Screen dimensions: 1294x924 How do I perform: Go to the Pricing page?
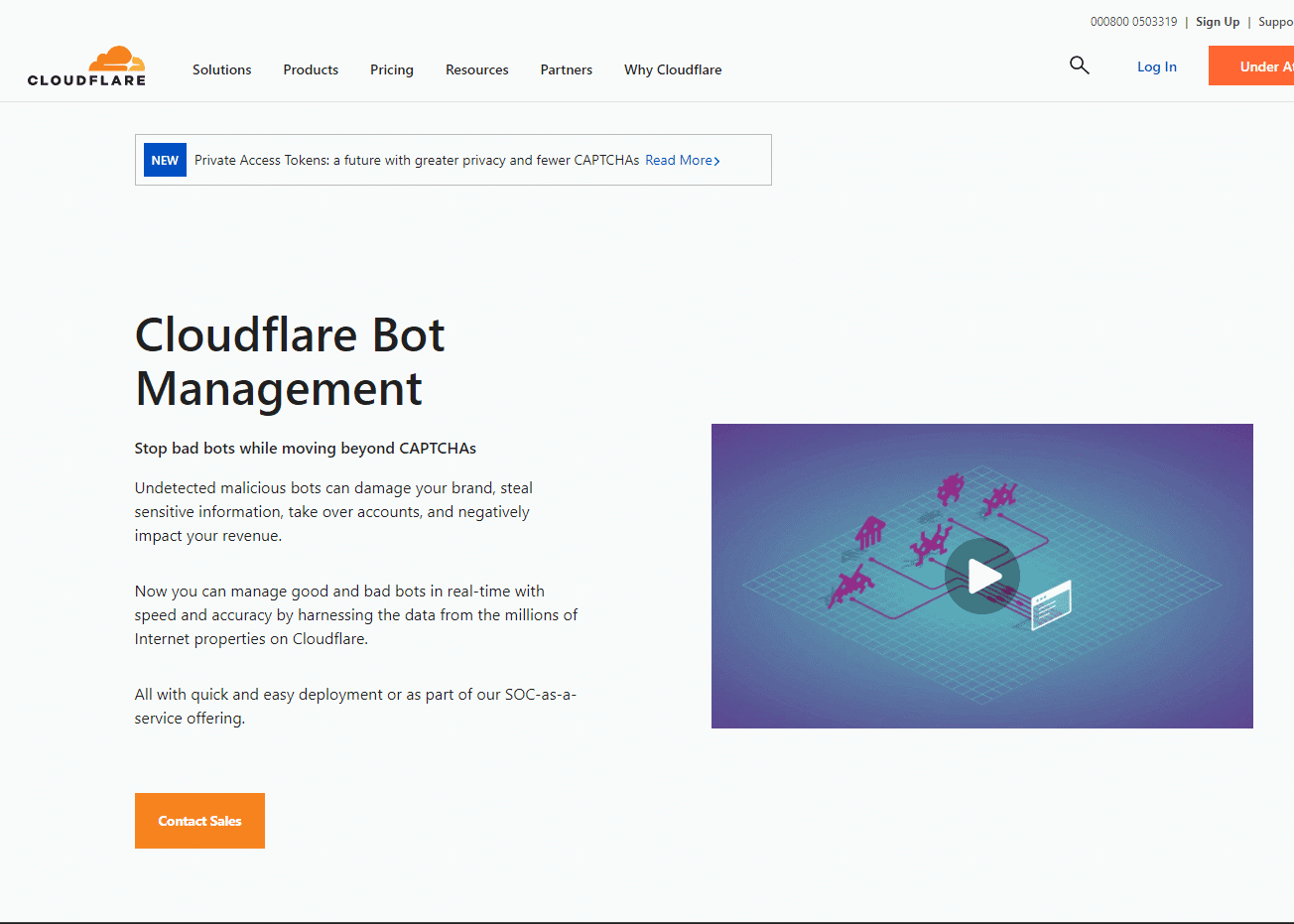coord(391,69)
